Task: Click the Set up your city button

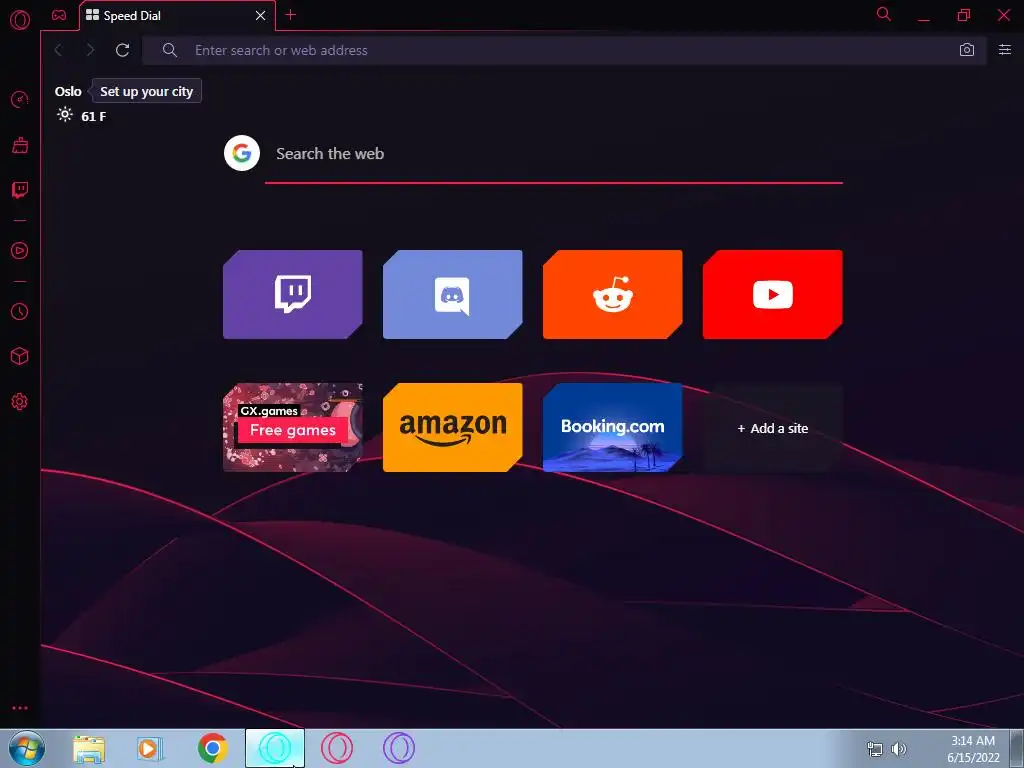Action: point(146,91)
